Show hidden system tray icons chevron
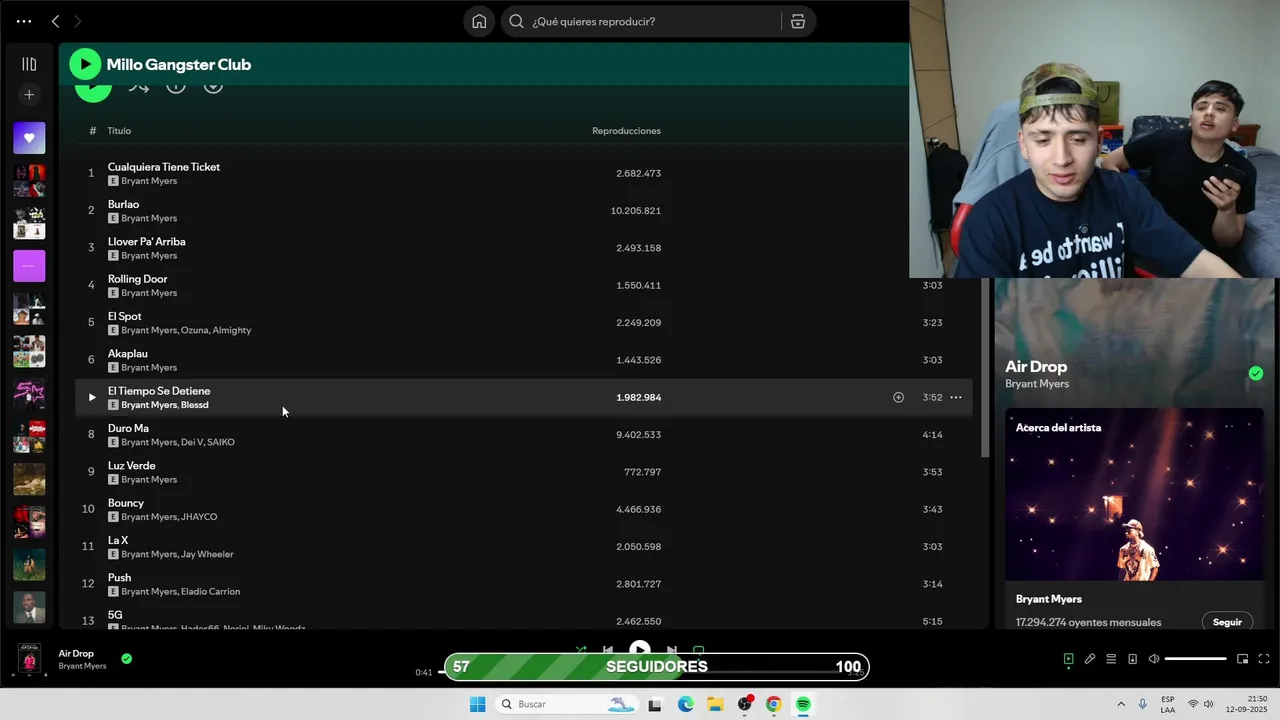The image size is (1280, 720). [1120, 704]
